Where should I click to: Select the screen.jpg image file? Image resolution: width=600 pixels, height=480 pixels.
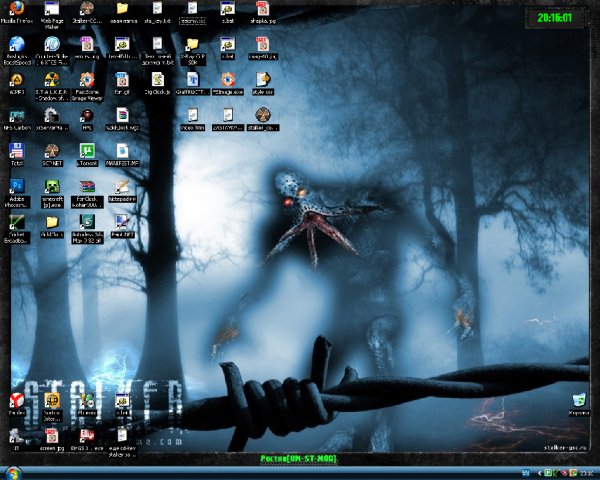pos(52,439)
